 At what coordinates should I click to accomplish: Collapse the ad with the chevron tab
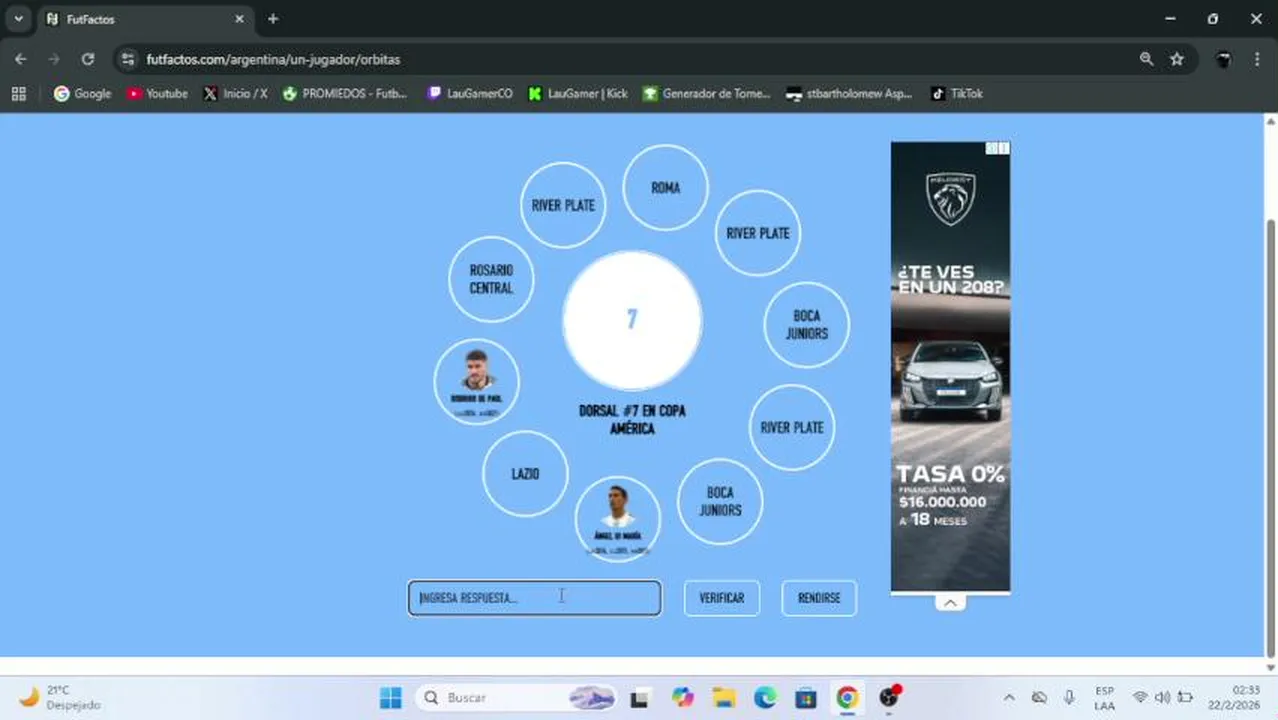950,603
